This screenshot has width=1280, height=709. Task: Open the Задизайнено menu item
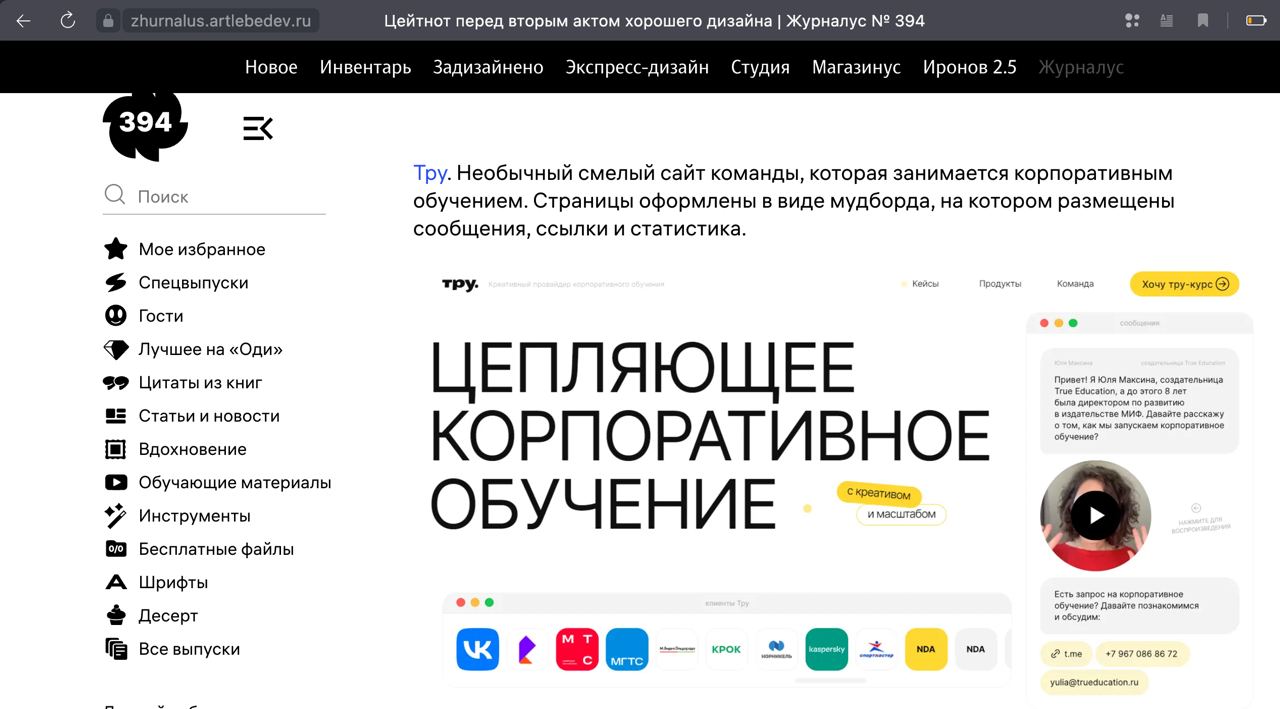[488, 67]
